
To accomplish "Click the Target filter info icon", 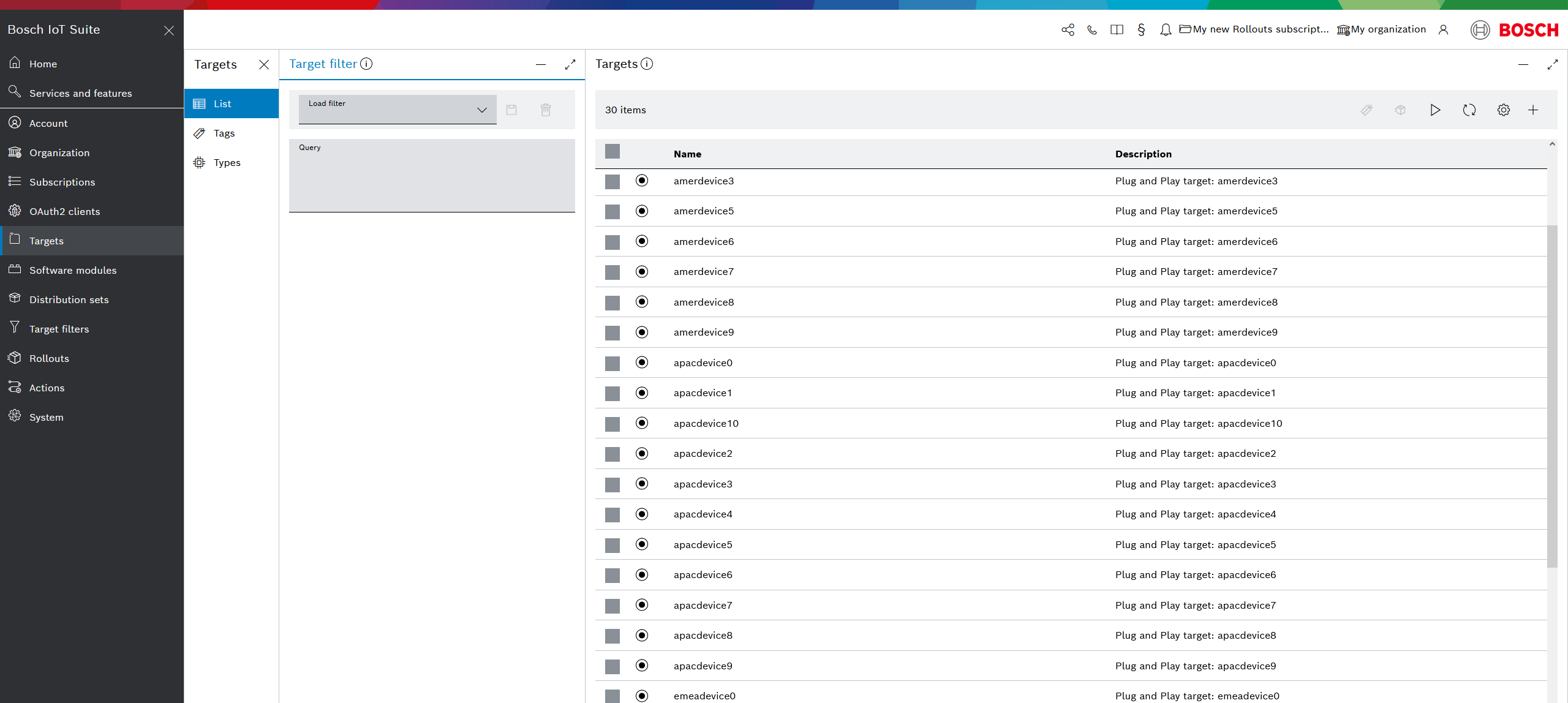I will (x=366, y=64).
